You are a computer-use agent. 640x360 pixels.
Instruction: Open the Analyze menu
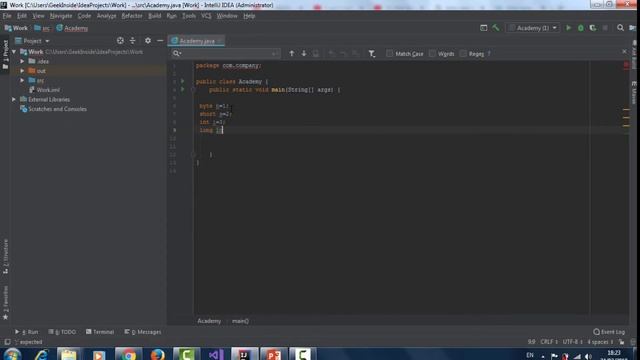107,16
